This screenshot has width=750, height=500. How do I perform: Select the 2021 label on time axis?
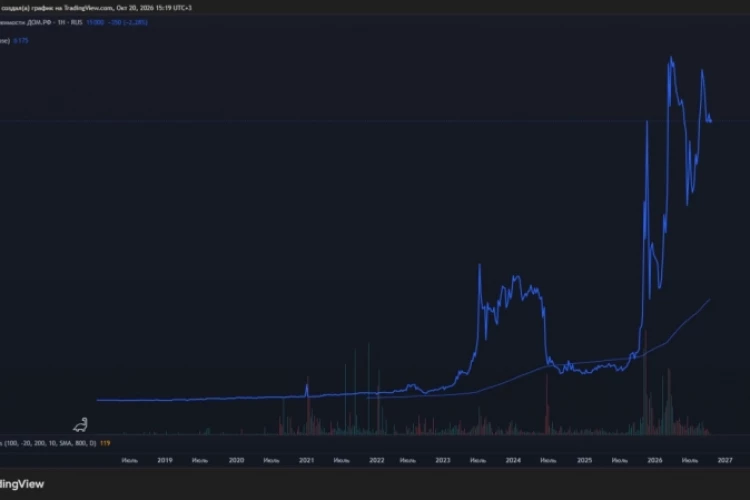(307, 460)
